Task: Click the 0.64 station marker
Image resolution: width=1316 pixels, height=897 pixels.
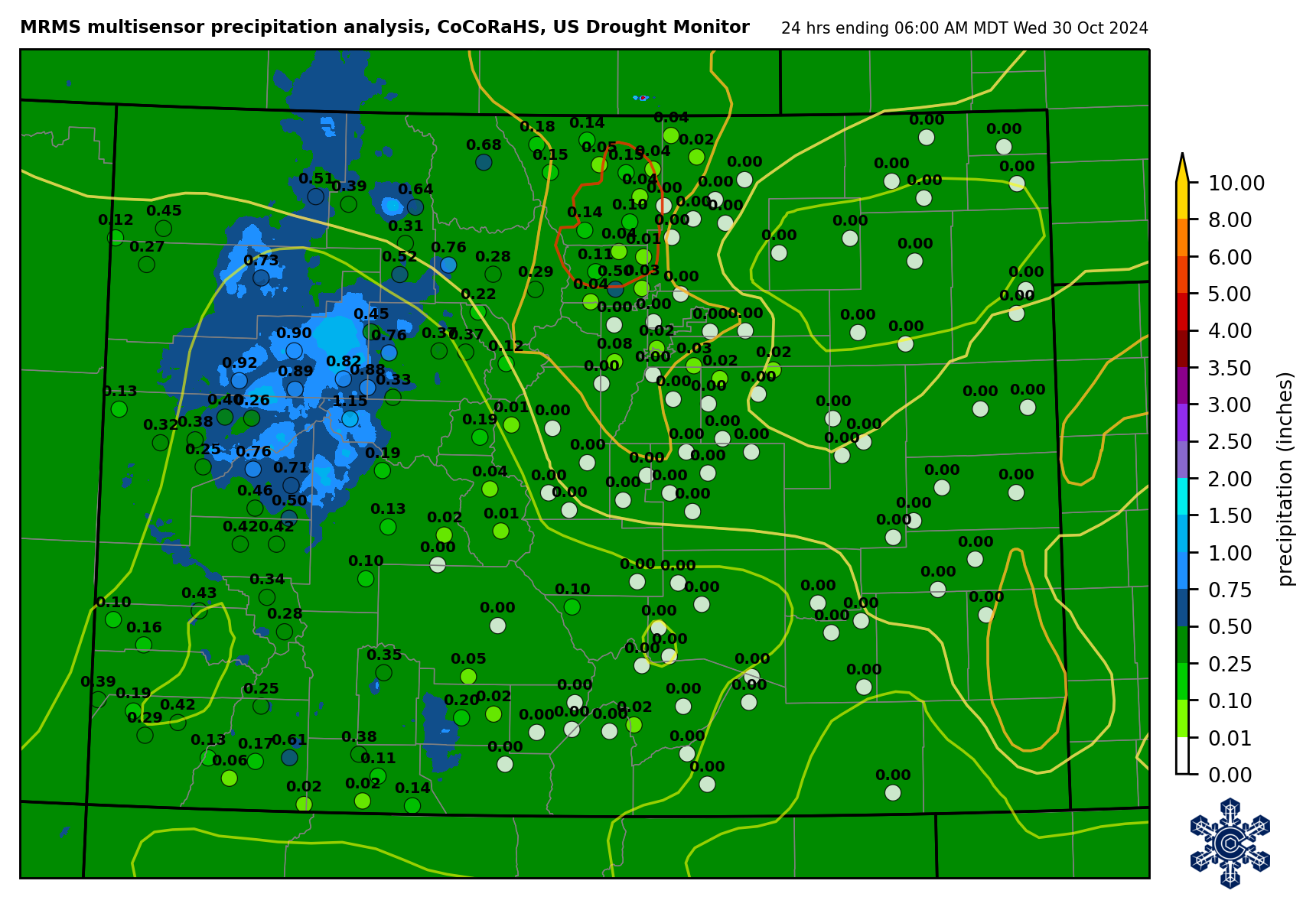Action: 415,206
